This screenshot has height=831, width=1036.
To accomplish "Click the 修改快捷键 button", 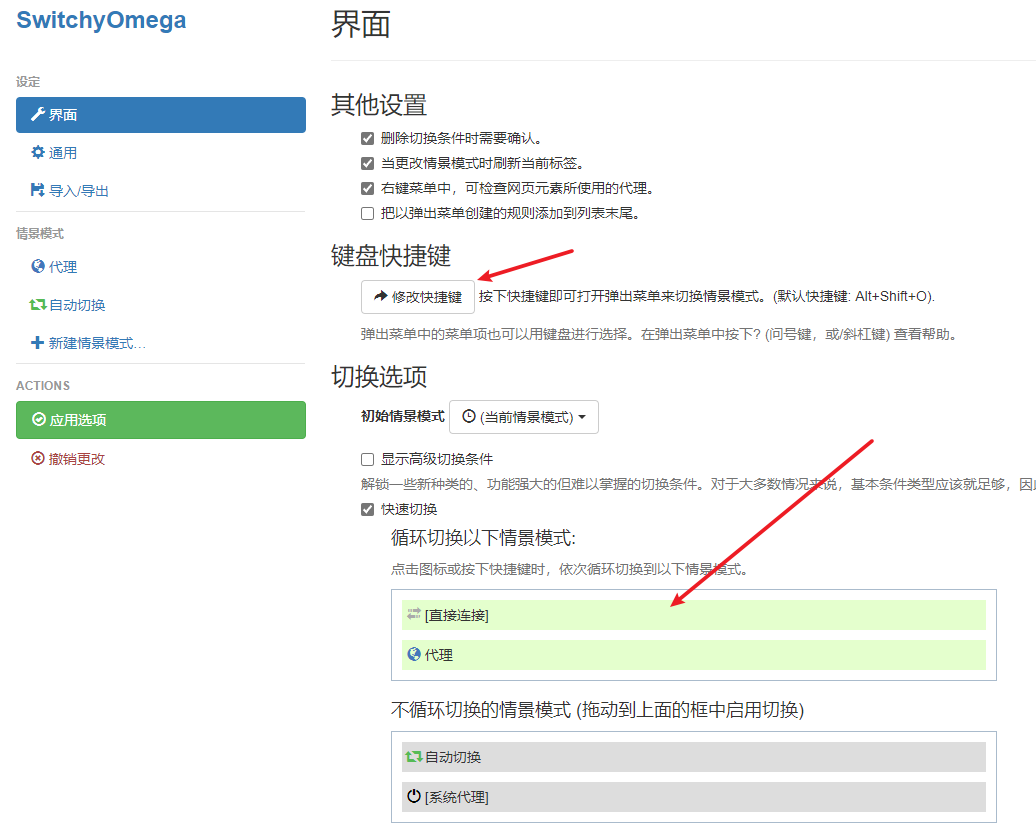I will (x=418, y=297).
